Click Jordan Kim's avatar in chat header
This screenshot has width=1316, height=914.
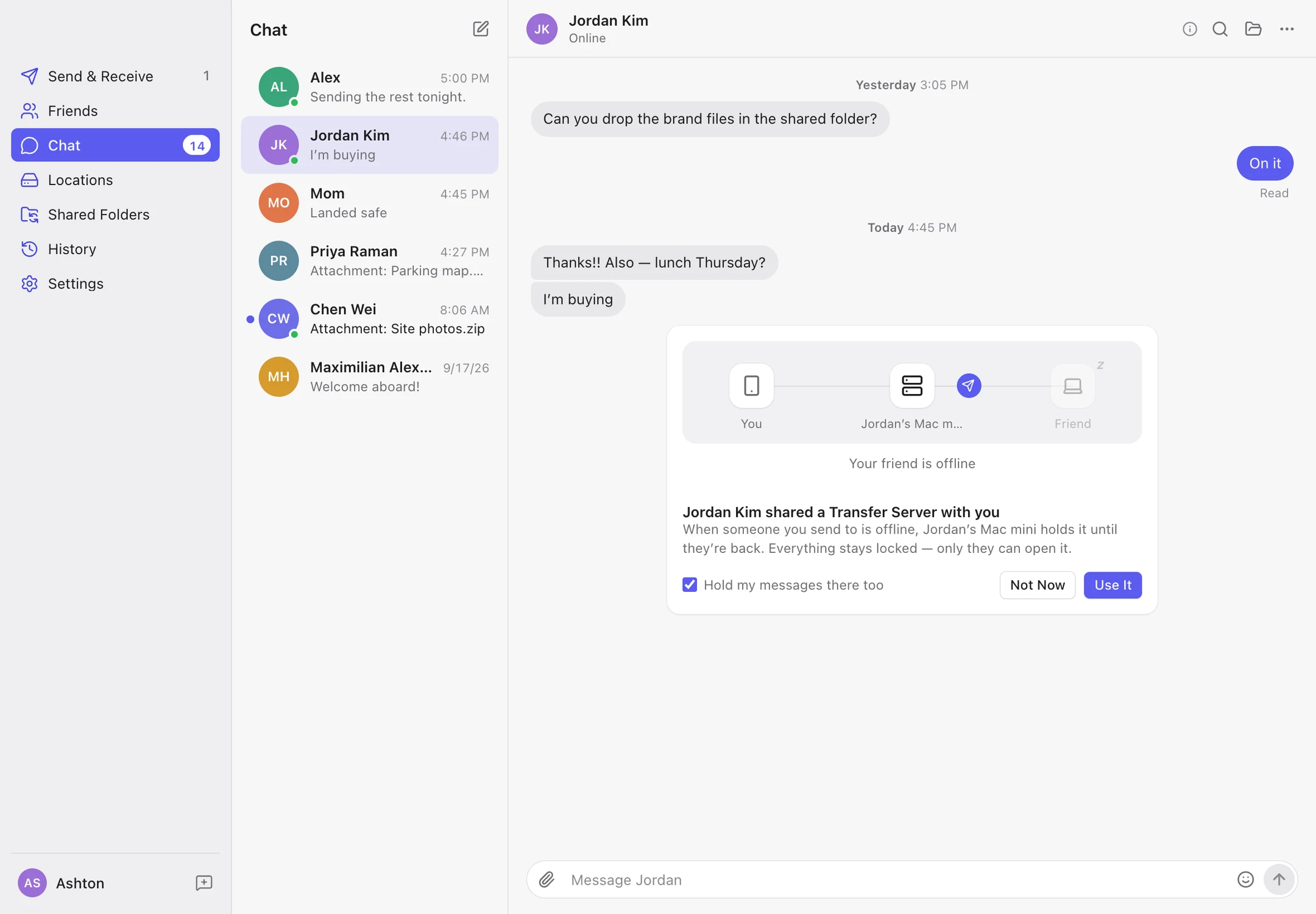[x=542, y=29]
